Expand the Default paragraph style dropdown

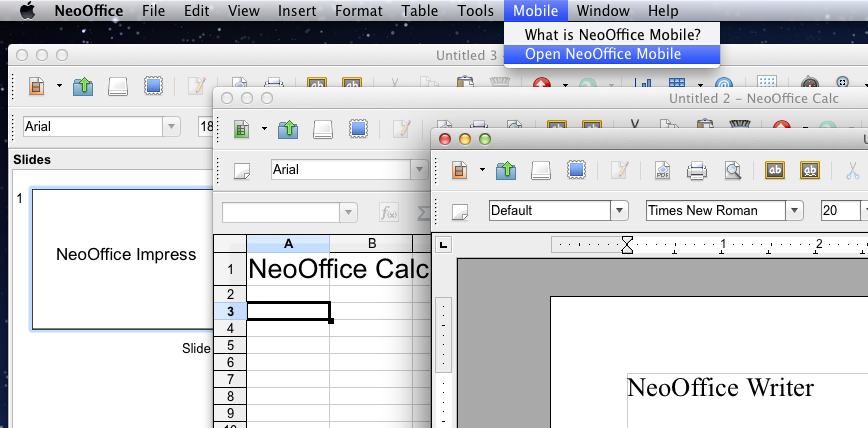click(619, 210)
